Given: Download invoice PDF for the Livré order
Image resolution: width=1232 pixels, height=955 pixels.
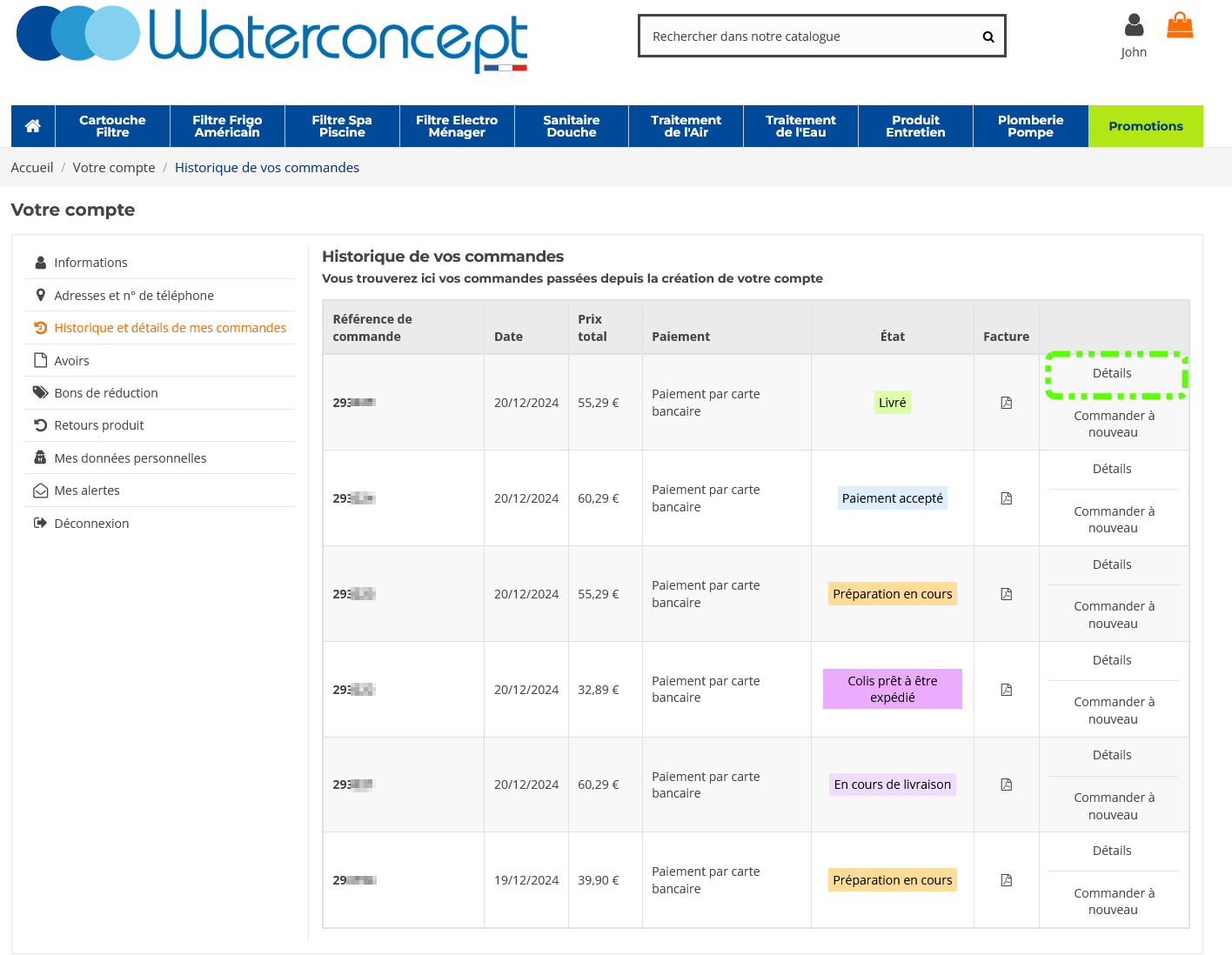Looking at the screenshot, I should [1006, 403].
